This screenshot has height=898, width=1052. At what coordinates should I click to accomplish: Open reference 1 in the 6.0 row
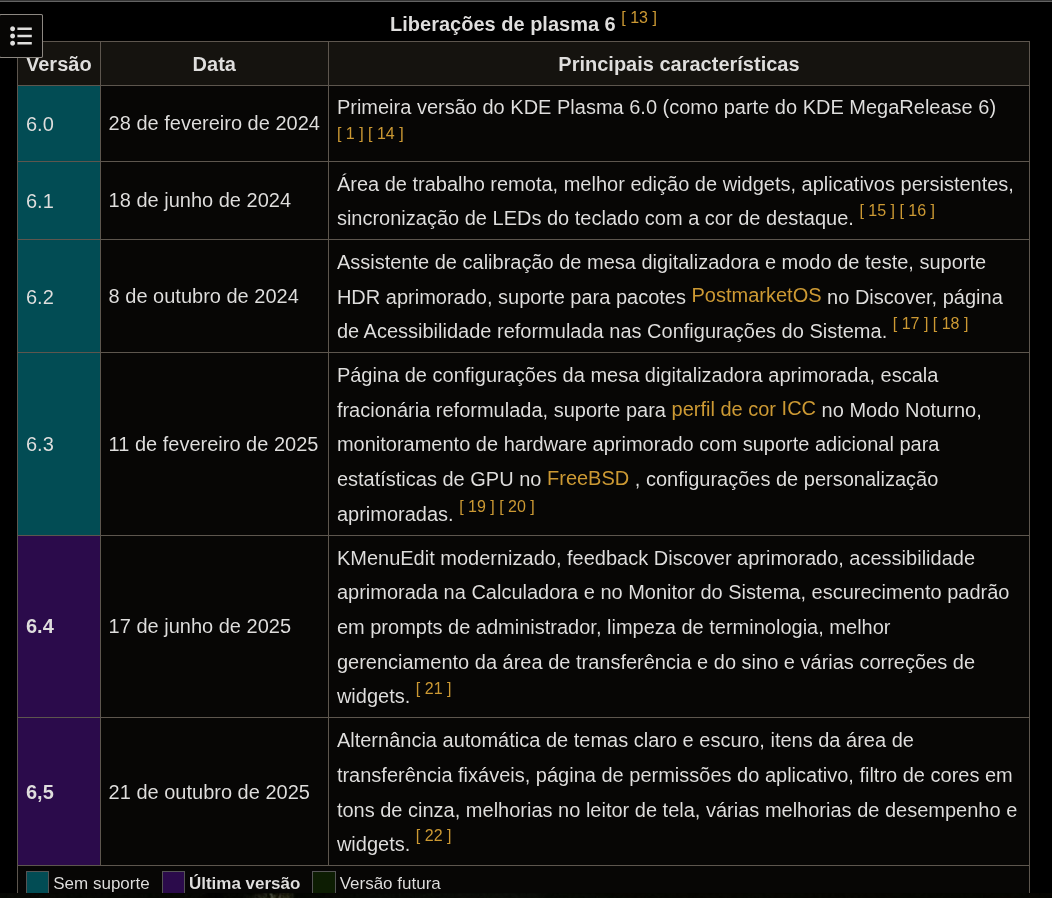(350, 134)
